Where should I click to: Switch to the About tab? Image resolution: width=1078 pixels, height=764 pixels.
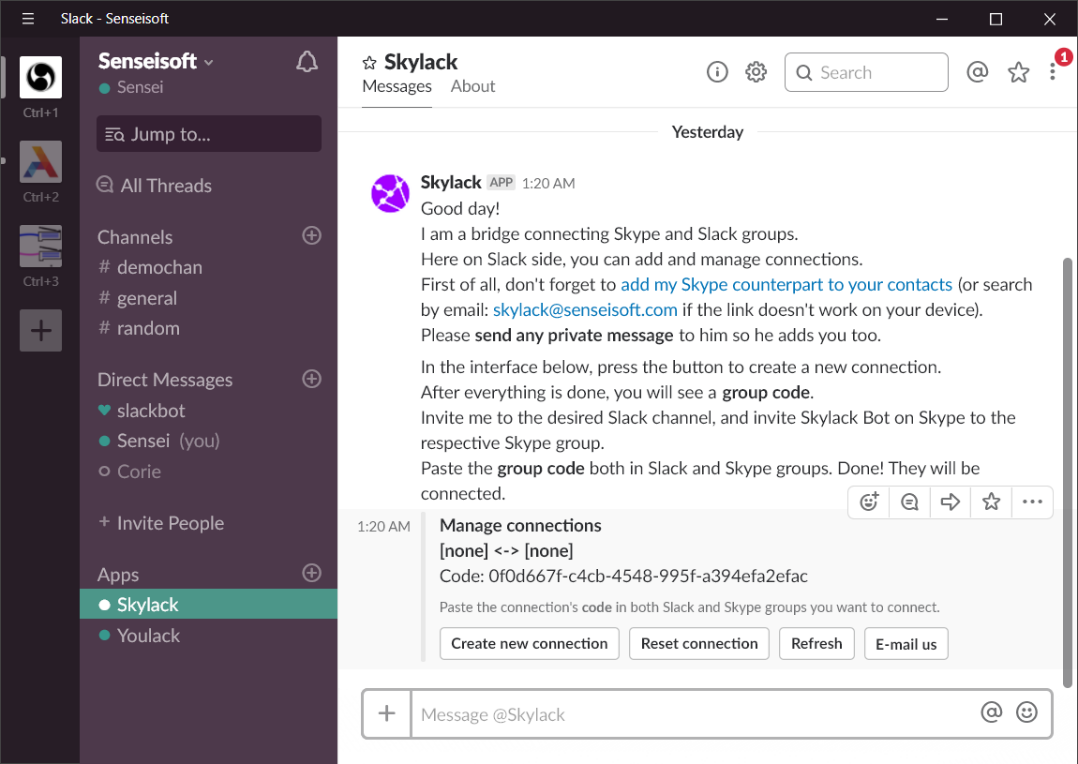473,87
